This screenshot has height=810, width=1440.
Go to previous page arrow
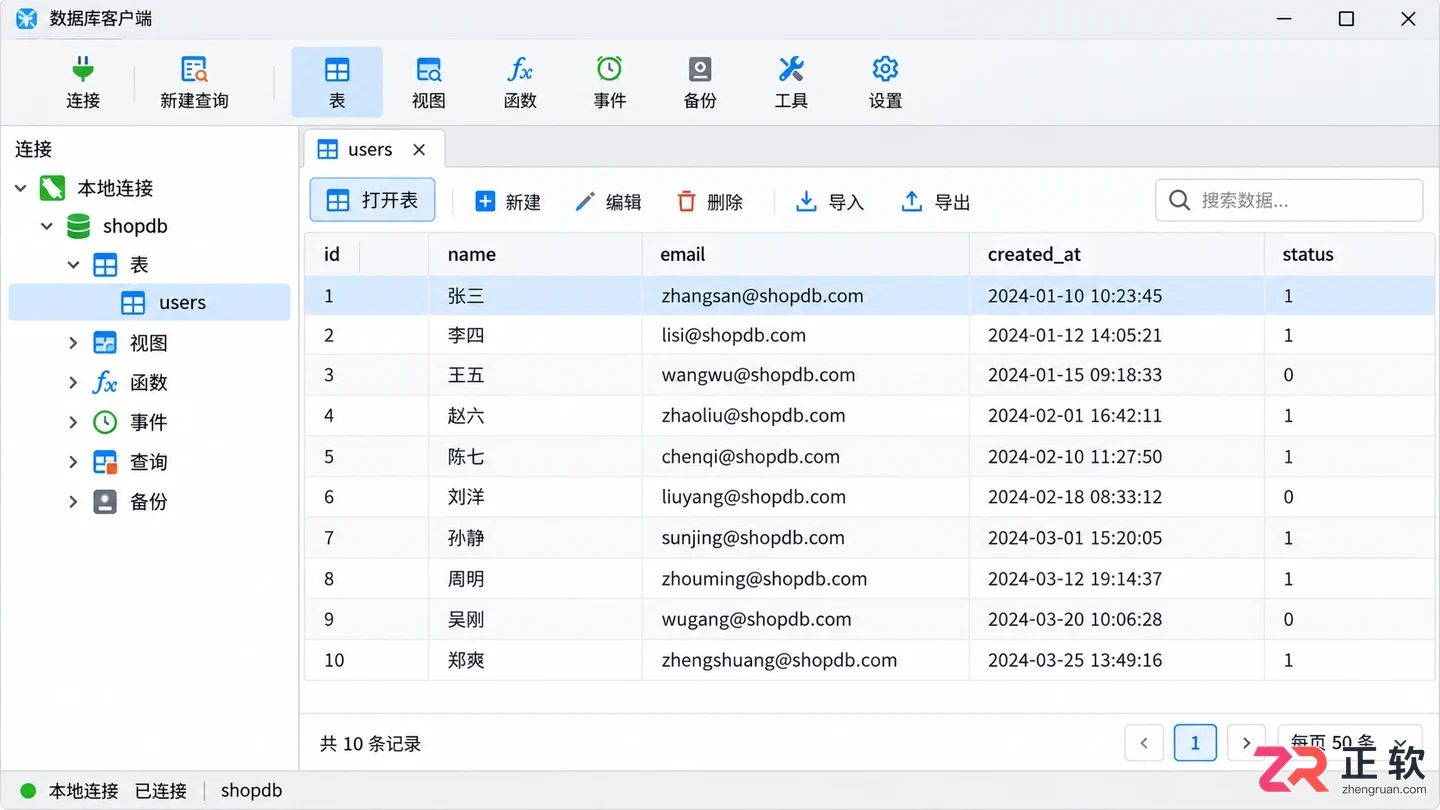click(x=1144, y=743)
